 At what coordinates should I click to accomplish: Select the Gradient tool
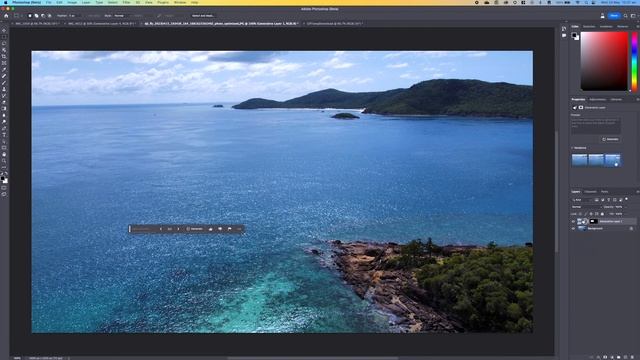pos(4,109)
